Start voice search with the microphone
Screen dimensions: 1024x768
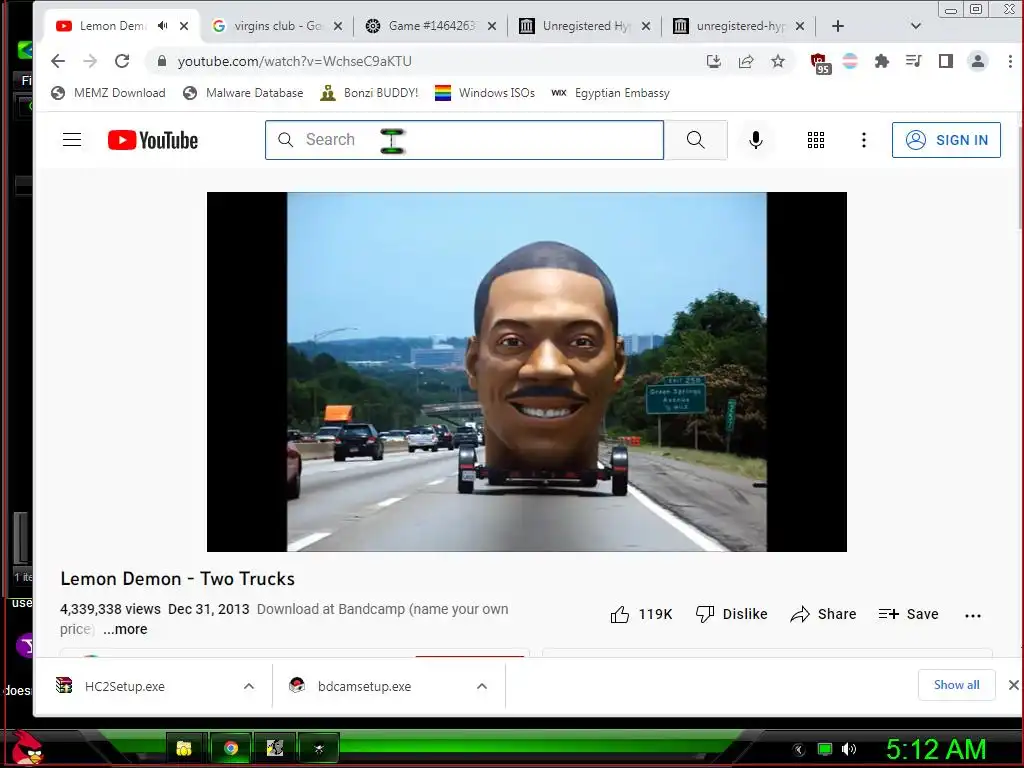click(x=756, y=140)
